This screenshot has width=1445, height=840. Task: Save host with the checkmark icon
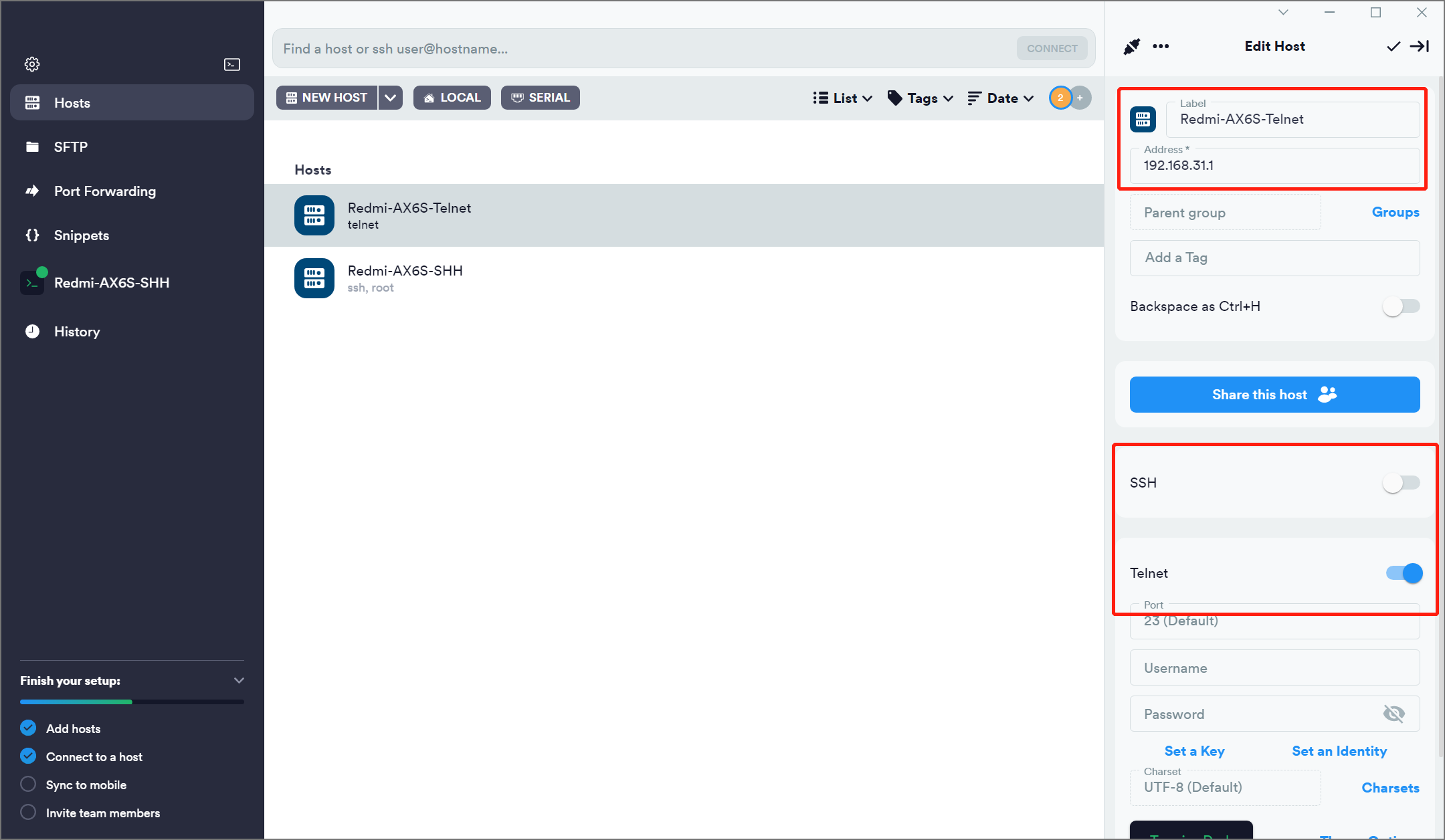coord(1393,46)
